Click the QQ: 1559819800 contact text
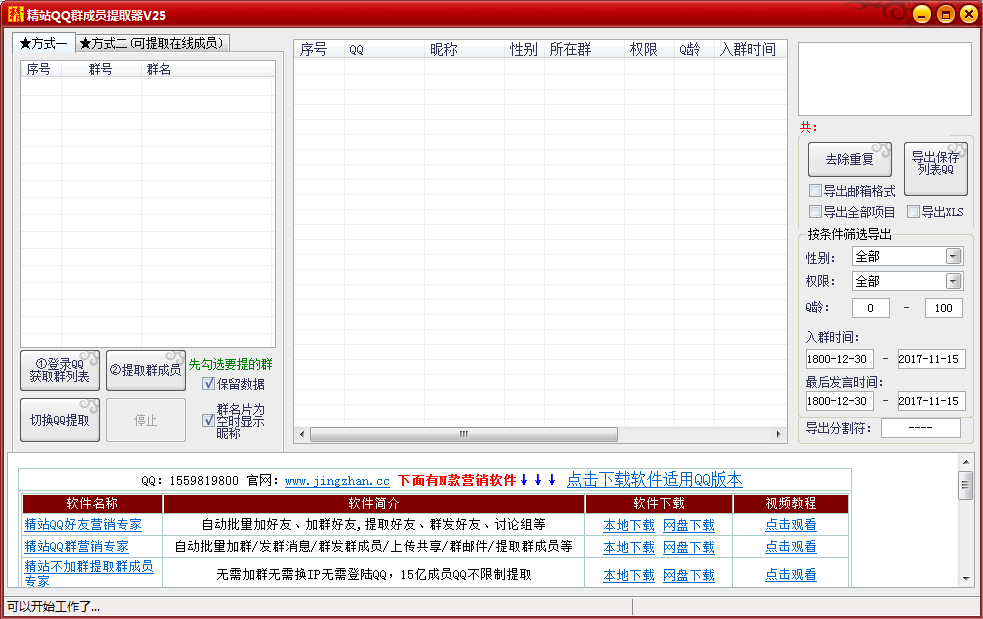This screenshot has height=619, width=983. point(190,481)
